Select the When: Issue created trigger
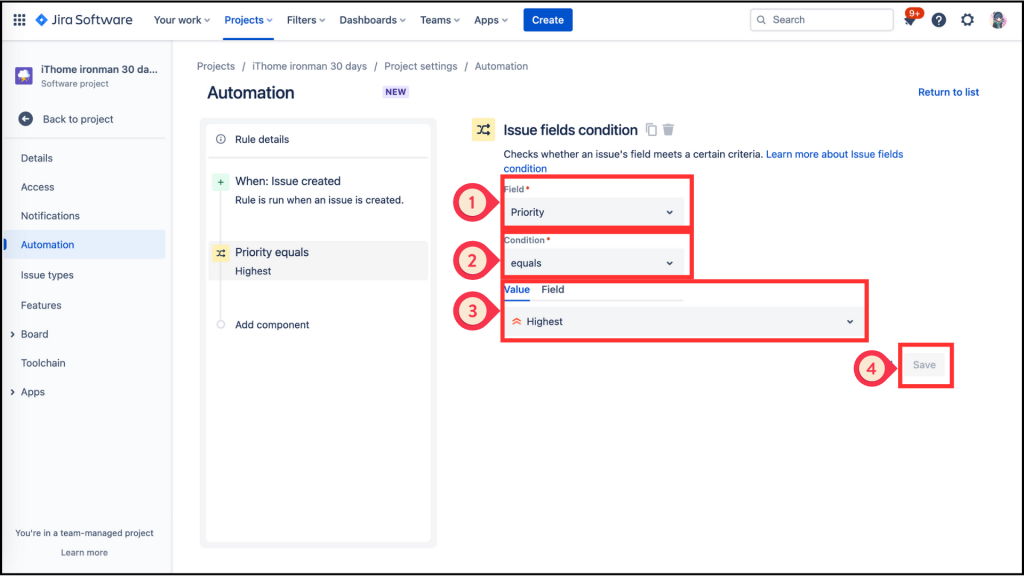 pyautogui.click(x=318, y=190)
